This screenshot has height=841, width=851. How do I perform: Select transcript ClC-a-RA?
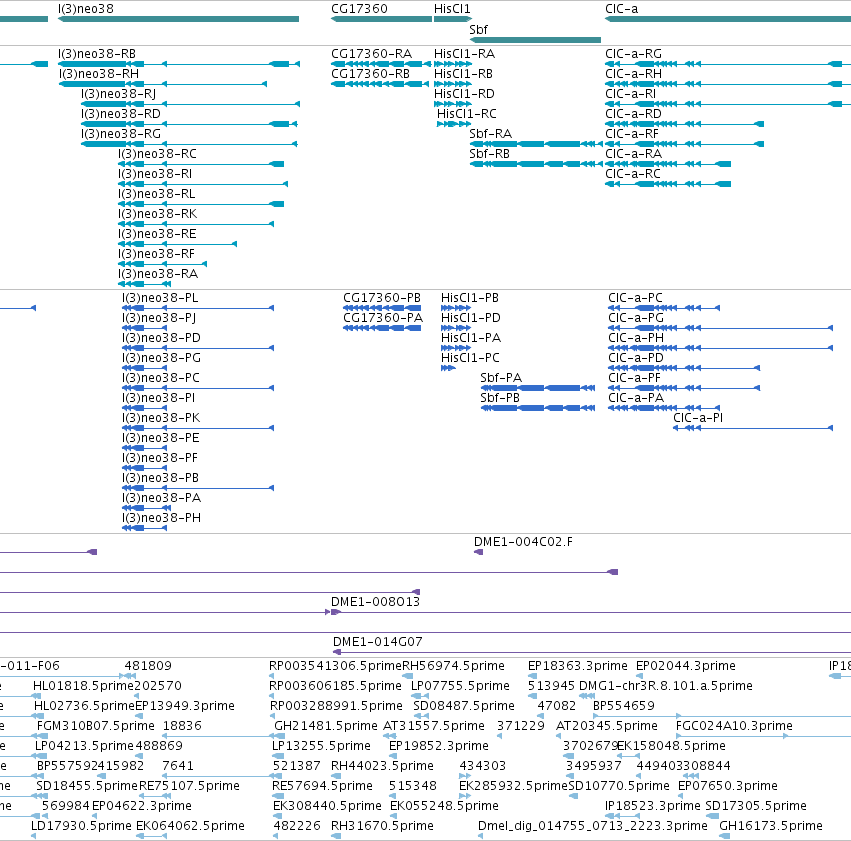point(634,154)
